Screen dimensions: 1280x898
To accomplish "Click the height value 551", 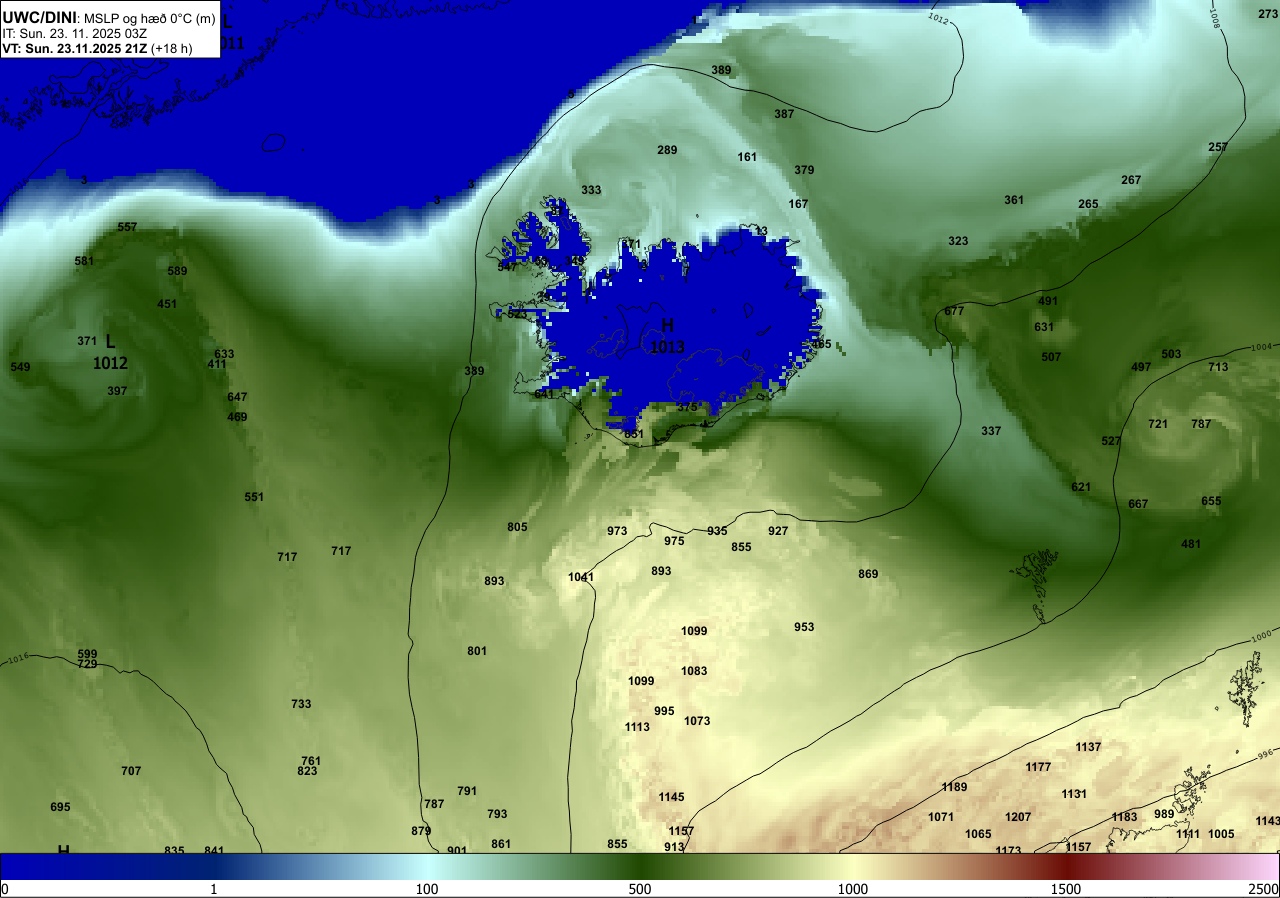I will (x=254, y=497).
